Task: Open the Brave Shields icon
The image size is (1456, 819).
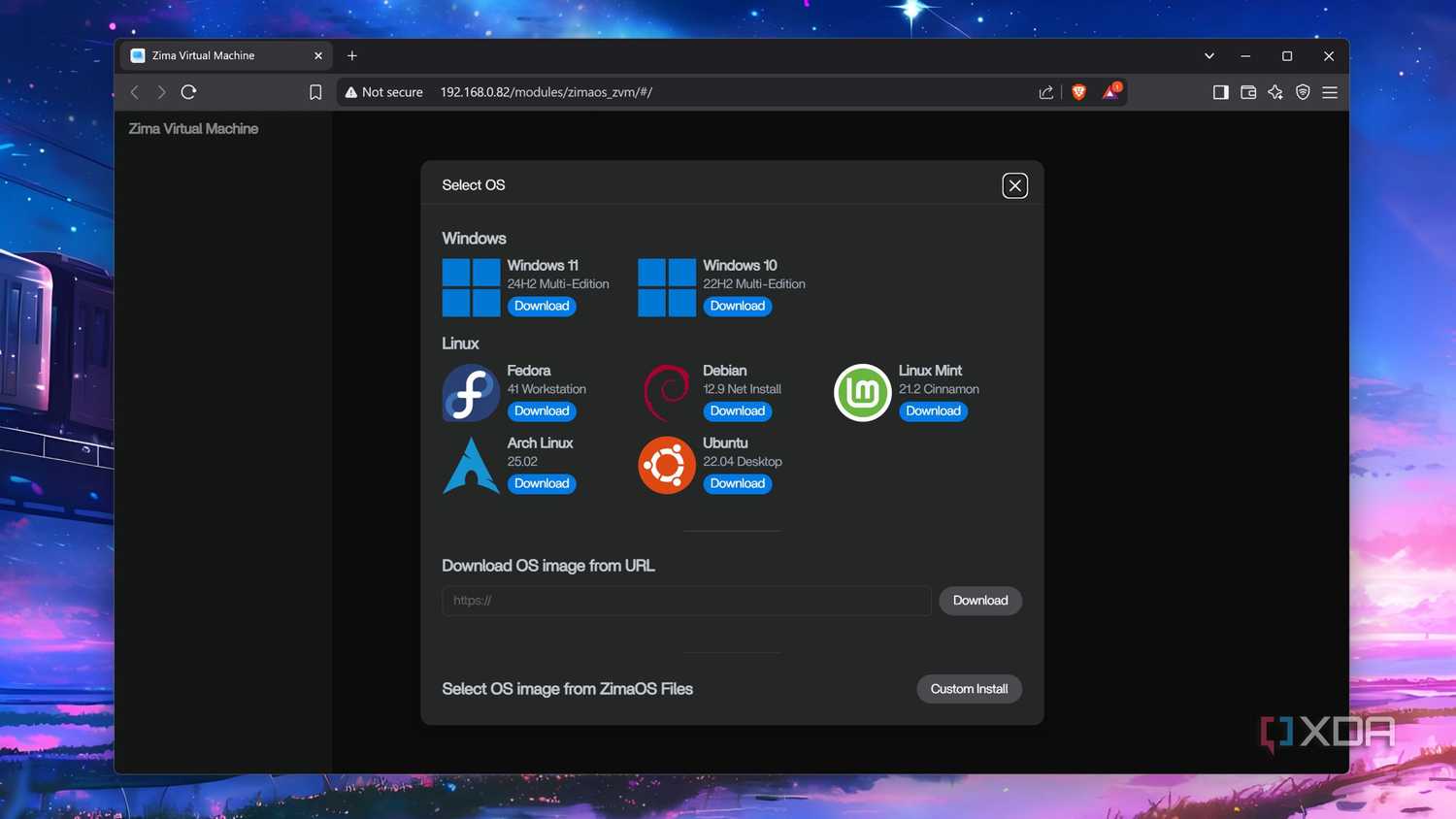Action: (1078, 92)
